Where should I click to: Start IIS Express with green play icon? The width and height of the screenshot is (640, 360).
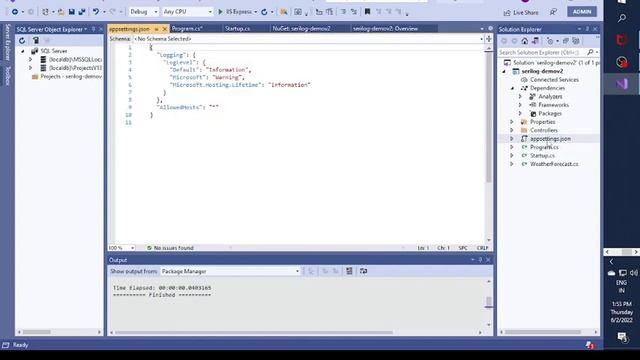coord(220,12)
